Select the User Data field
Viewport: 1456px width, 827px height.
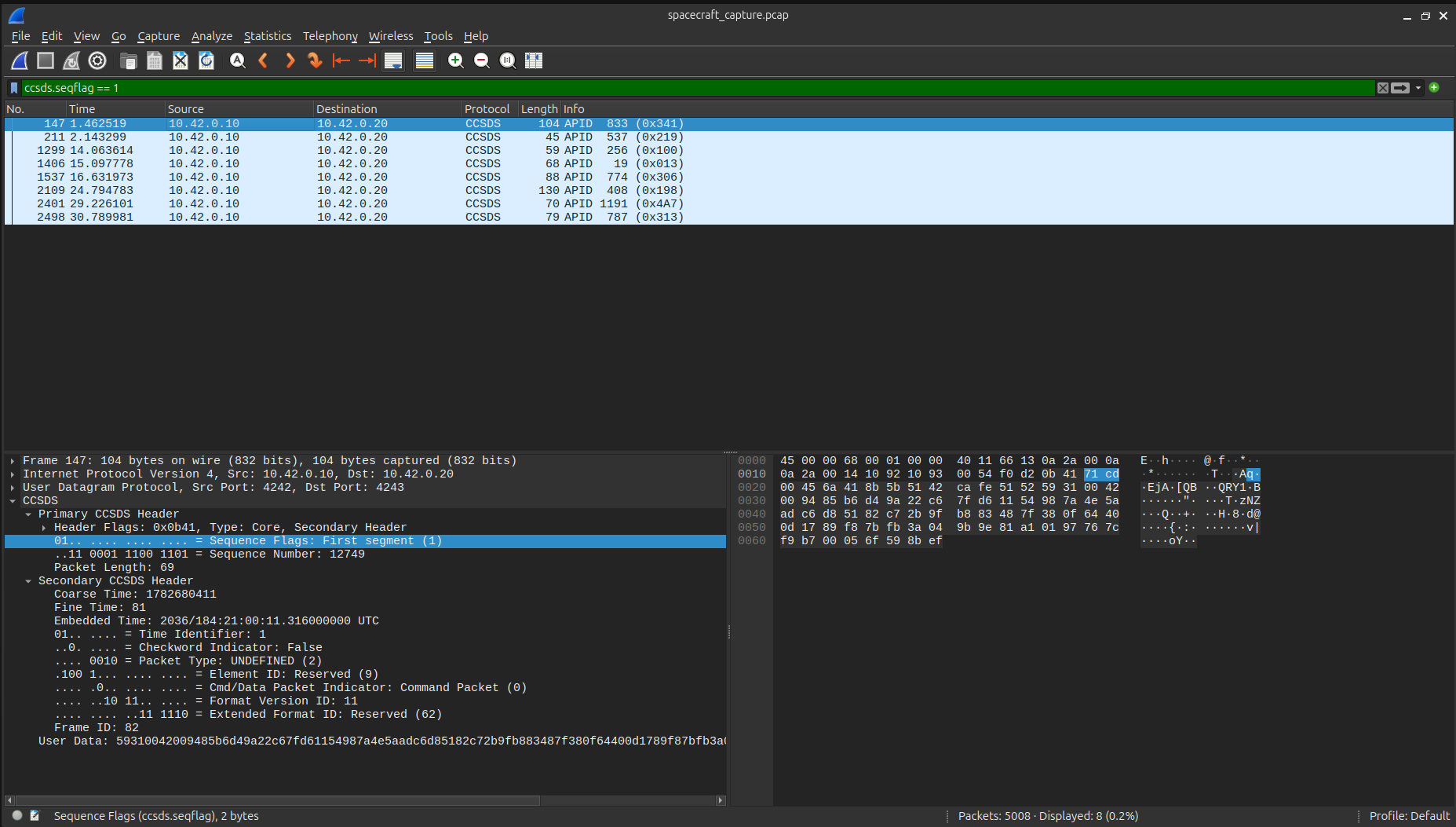tap(365, 741)
